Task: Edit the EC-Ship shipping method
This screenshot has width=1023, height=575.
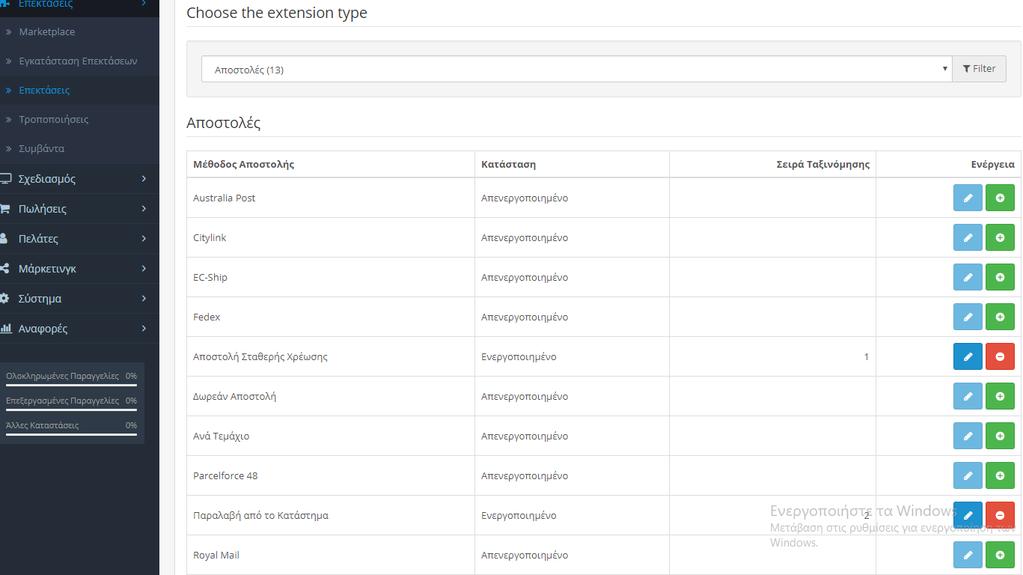Action: pyautogui.click(x=967, y=277)
